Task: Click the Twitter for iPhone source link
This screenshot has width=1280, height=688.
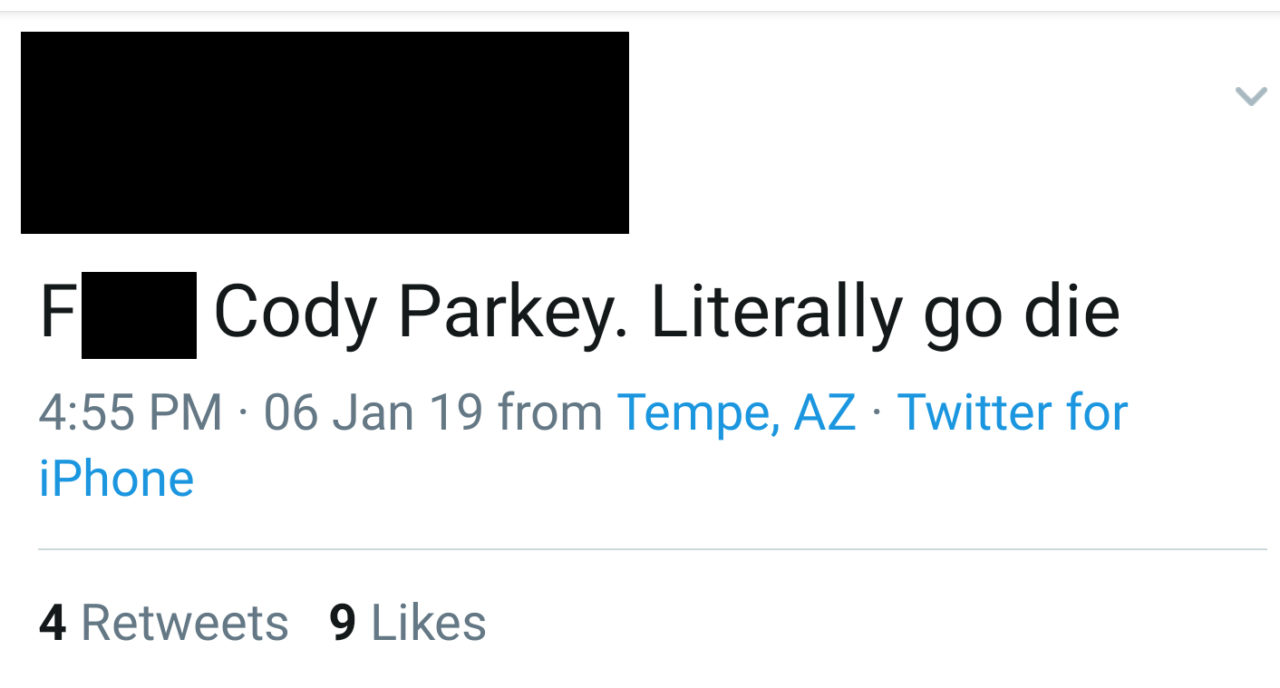Action: 1011,412
